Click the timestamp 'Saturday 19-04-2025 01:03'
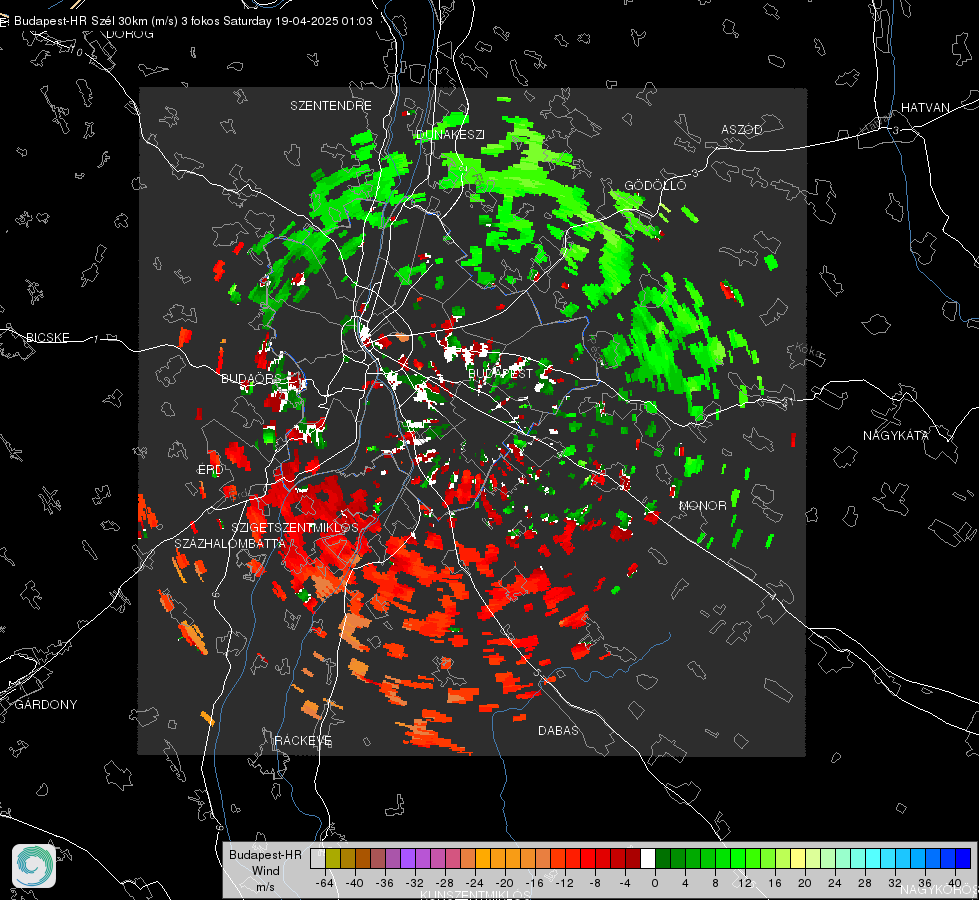 [298, 21]
